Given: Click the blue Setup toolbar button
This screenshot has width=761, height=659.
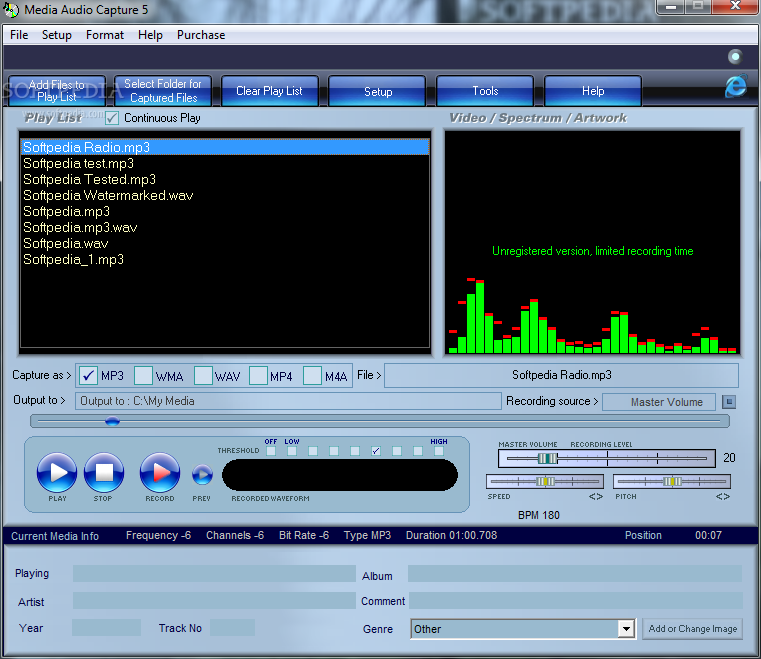Looking at the screenshot, I should pos(378,91).
